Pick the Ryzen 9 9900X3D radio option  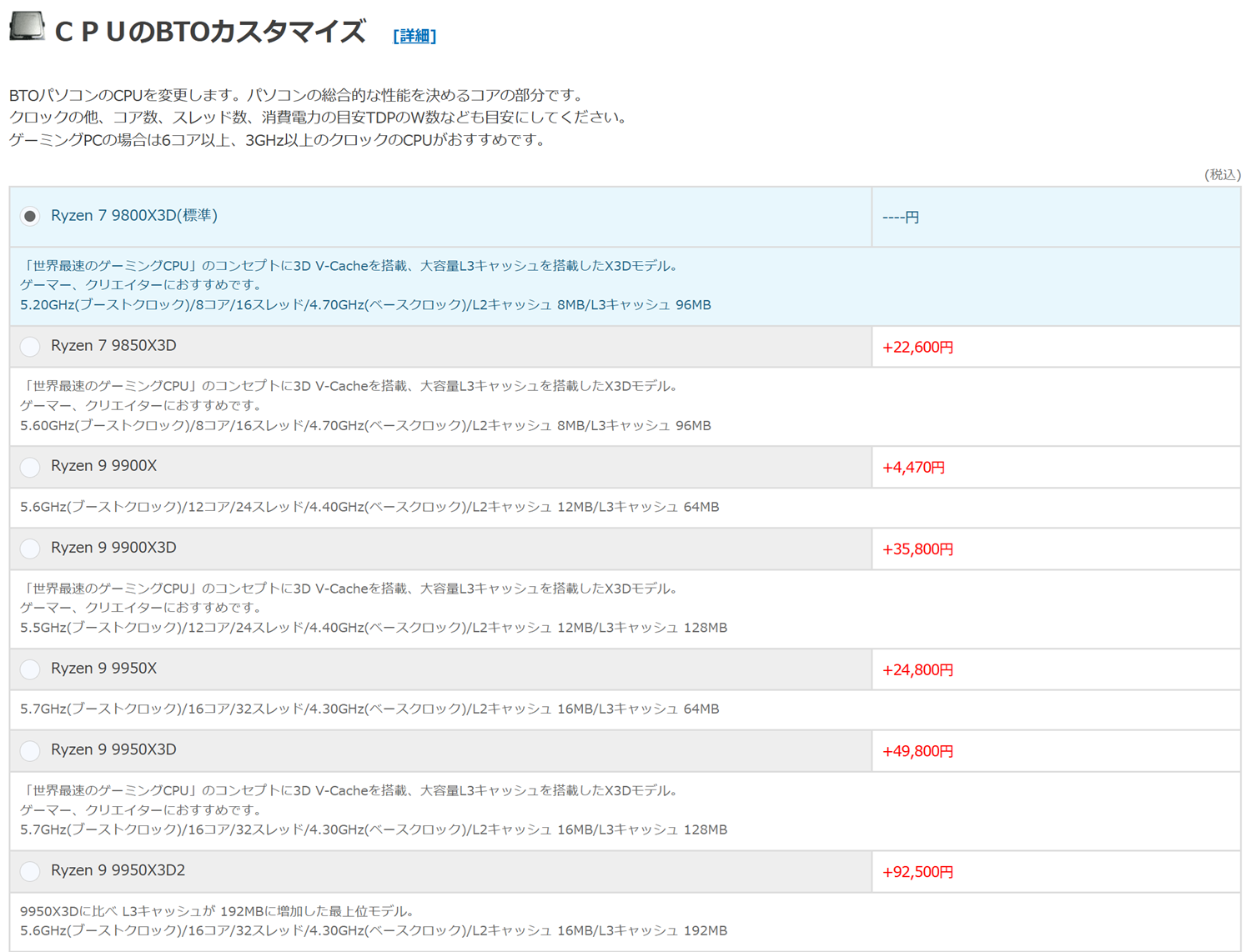click(30, 549)
